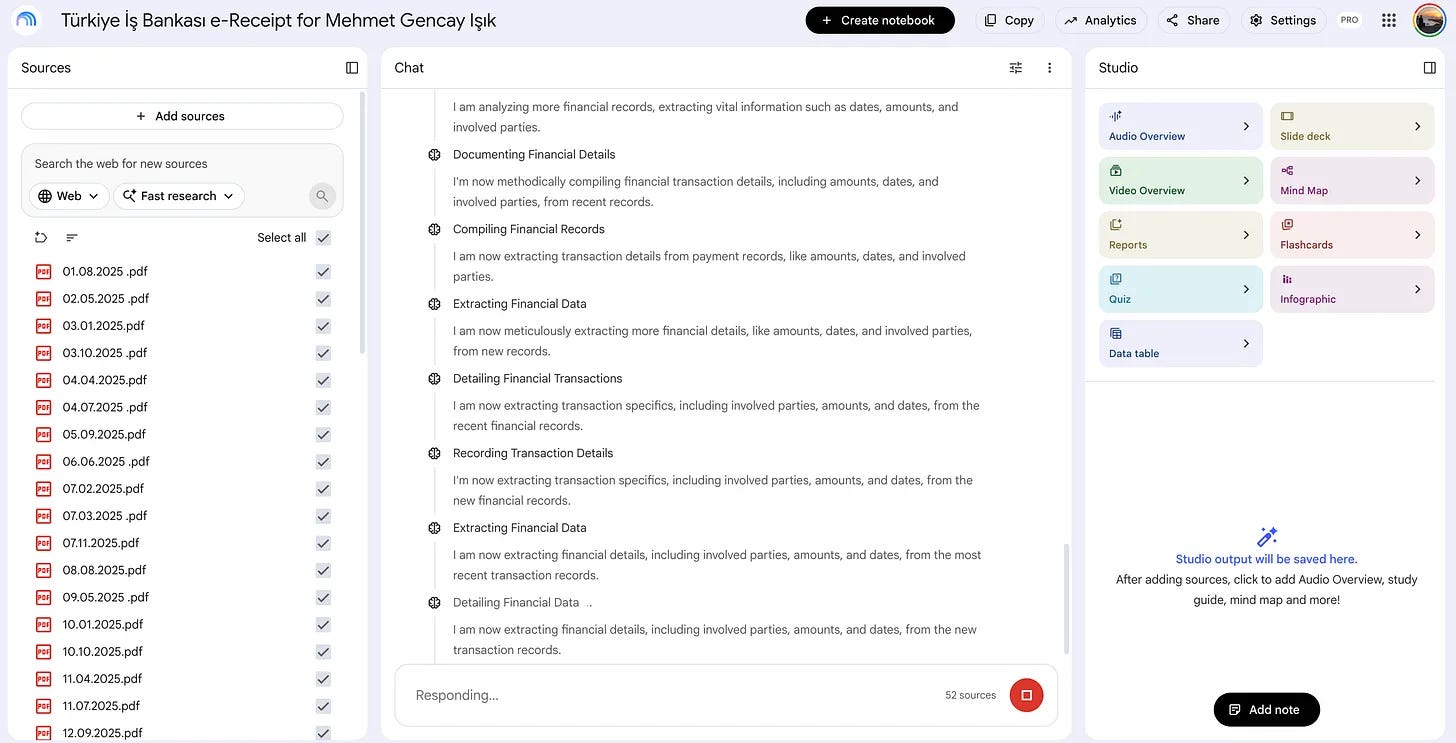Click the brain icon beside Documenting Financial Details
1456x743 pixels.
[434, 155]
